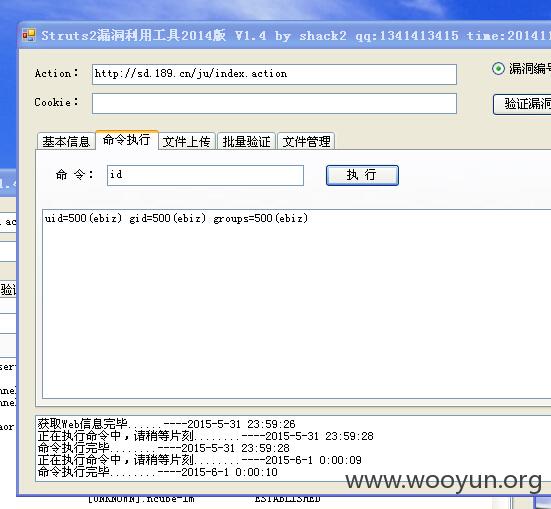Click into the Action URL field

(x=274, y=74)
